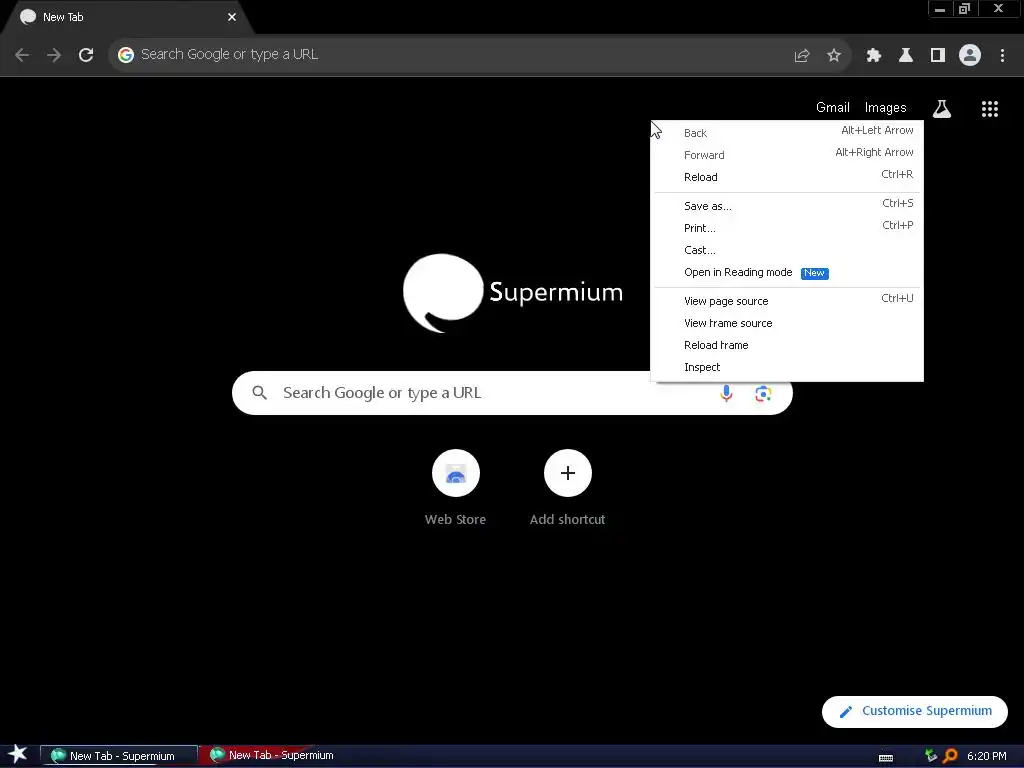
Task: Click the Customise Supermium button
Action: click(914, 711)
